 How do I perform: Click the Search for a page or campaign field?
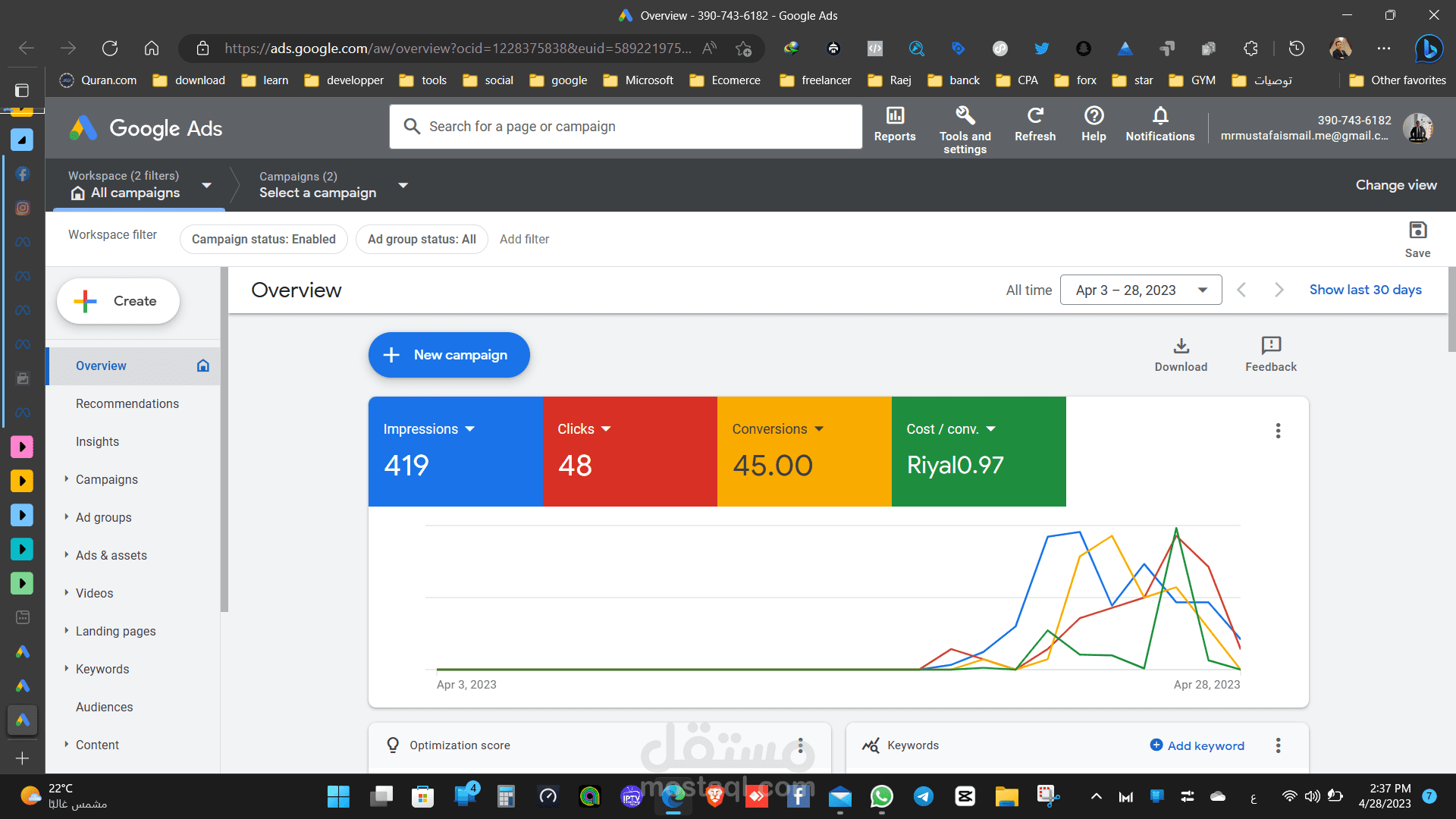pyautogui.click(x=626, y=127)
